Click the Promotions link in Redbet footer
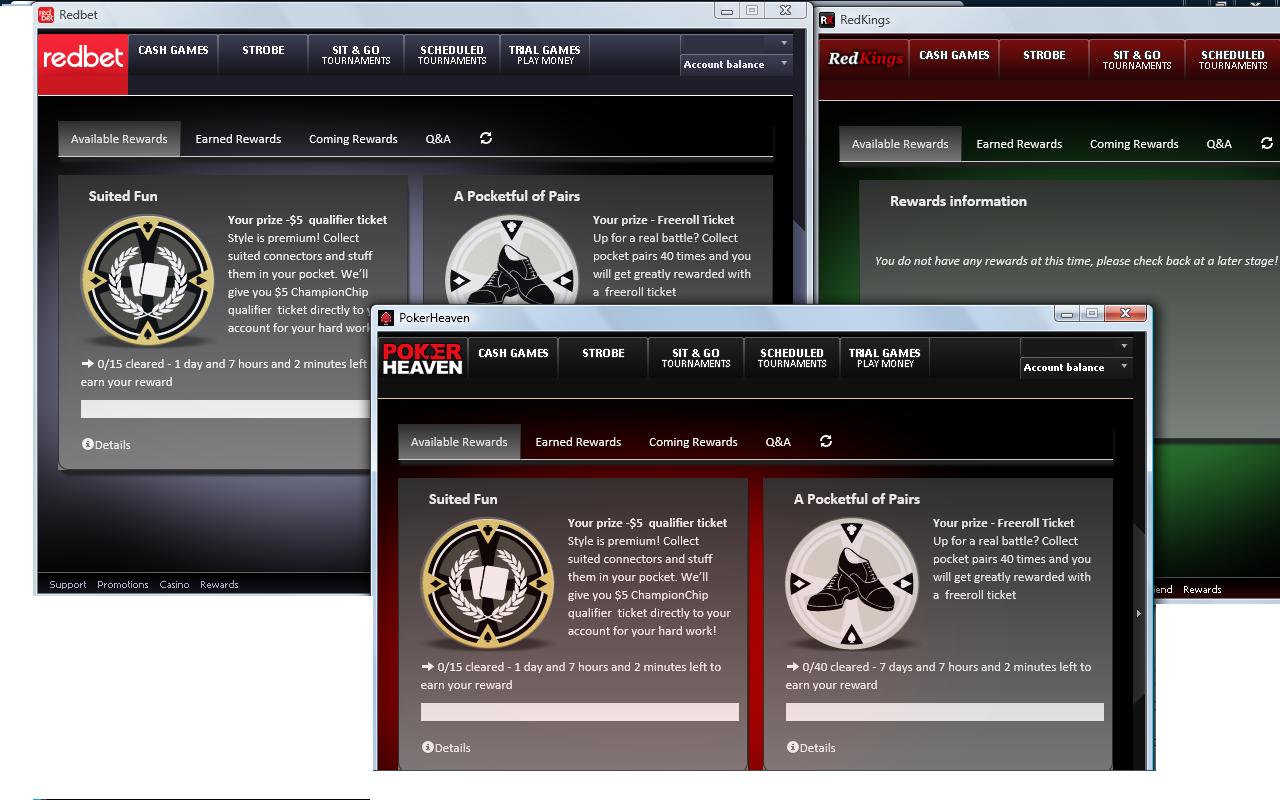The height and width of the screenshot is (800, 1280). 123,585
